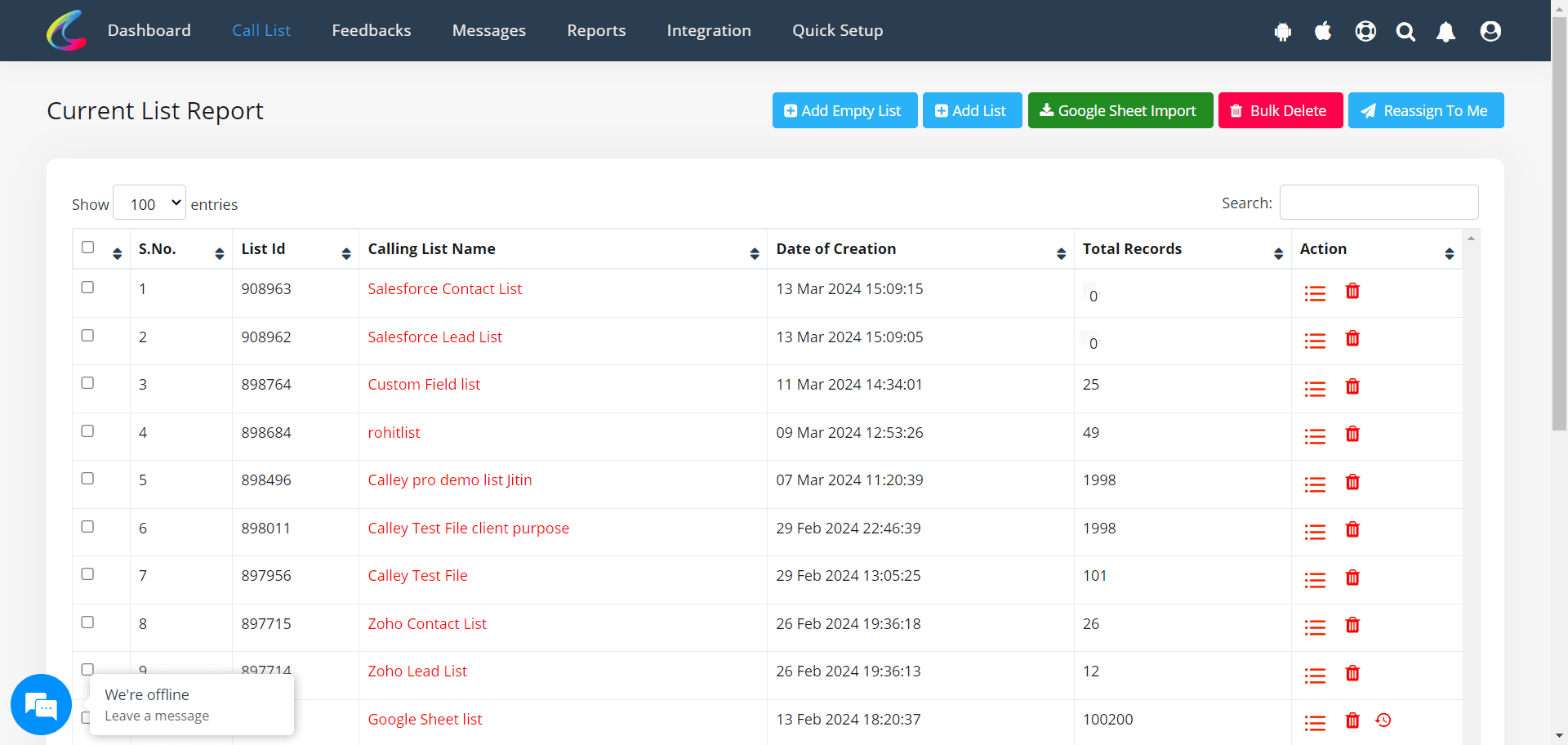Open the Integration menu
Viewport: 1568px width, 745px height.
pyautogui.click(x=709, y=30)
